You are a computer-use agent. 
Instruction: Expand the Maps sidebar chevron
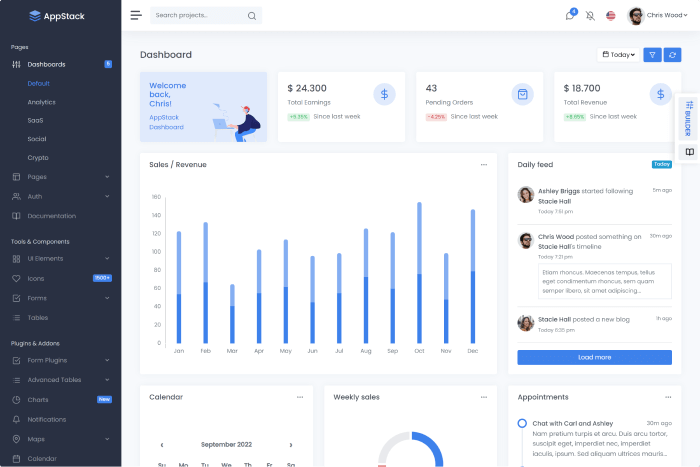pos(107,439)
